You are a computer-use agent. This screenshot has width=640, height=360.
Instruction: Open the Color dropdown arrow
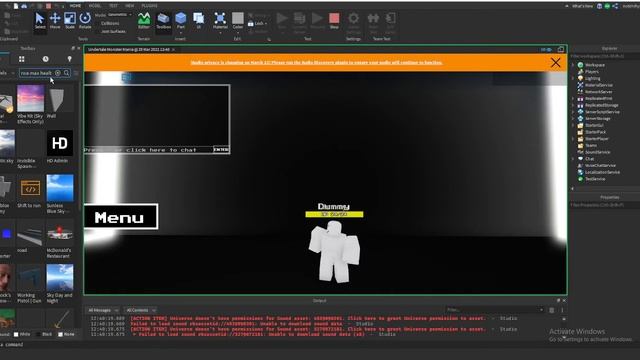tap(238, 32)
